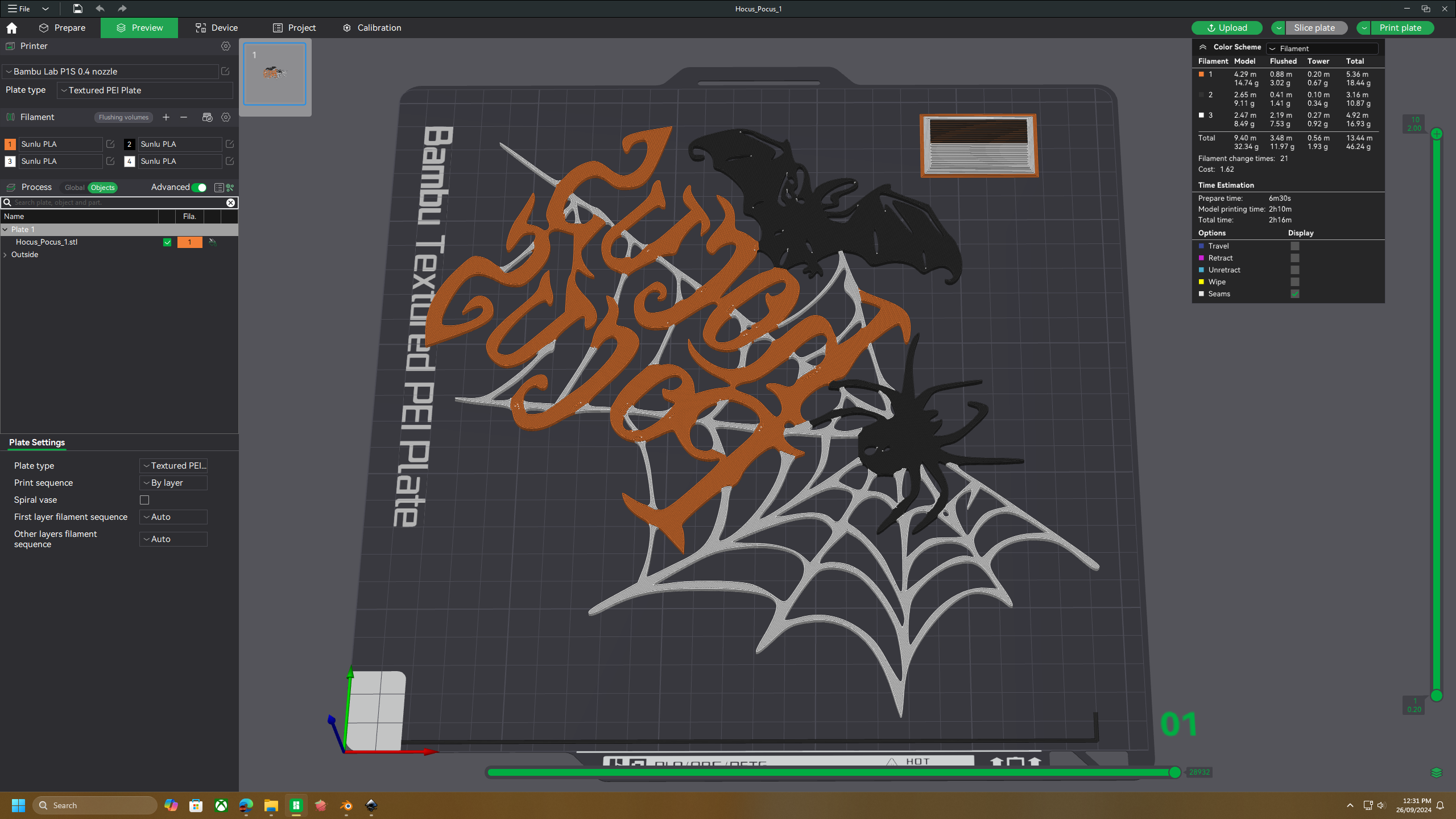The height and width of the screenshot is (819, 1456).
Task: Click the Slice plate button
Action: 1316,28
